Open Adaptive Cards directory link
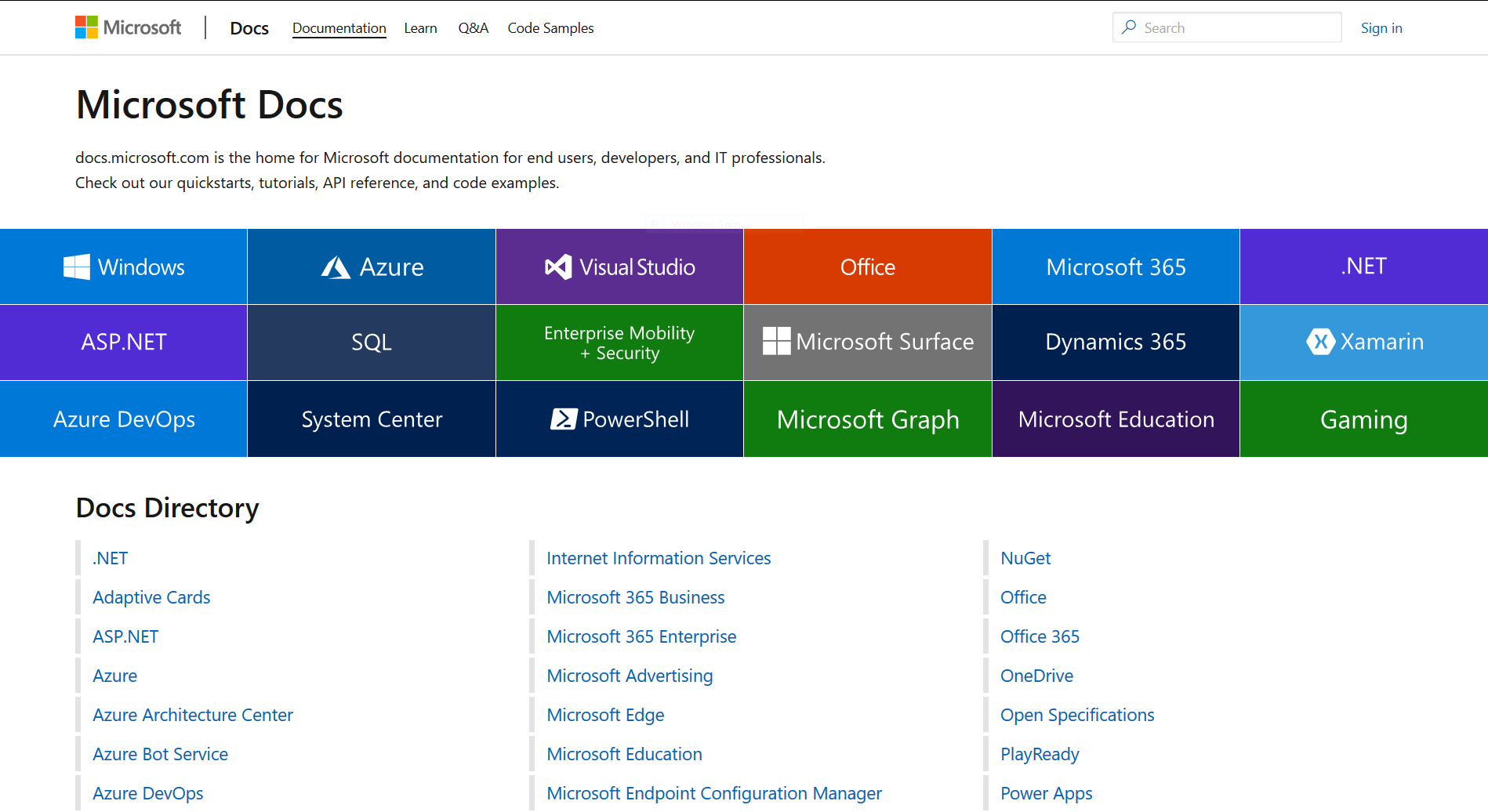The width and height of the screenshot is (1488, 812). (151, 597)
